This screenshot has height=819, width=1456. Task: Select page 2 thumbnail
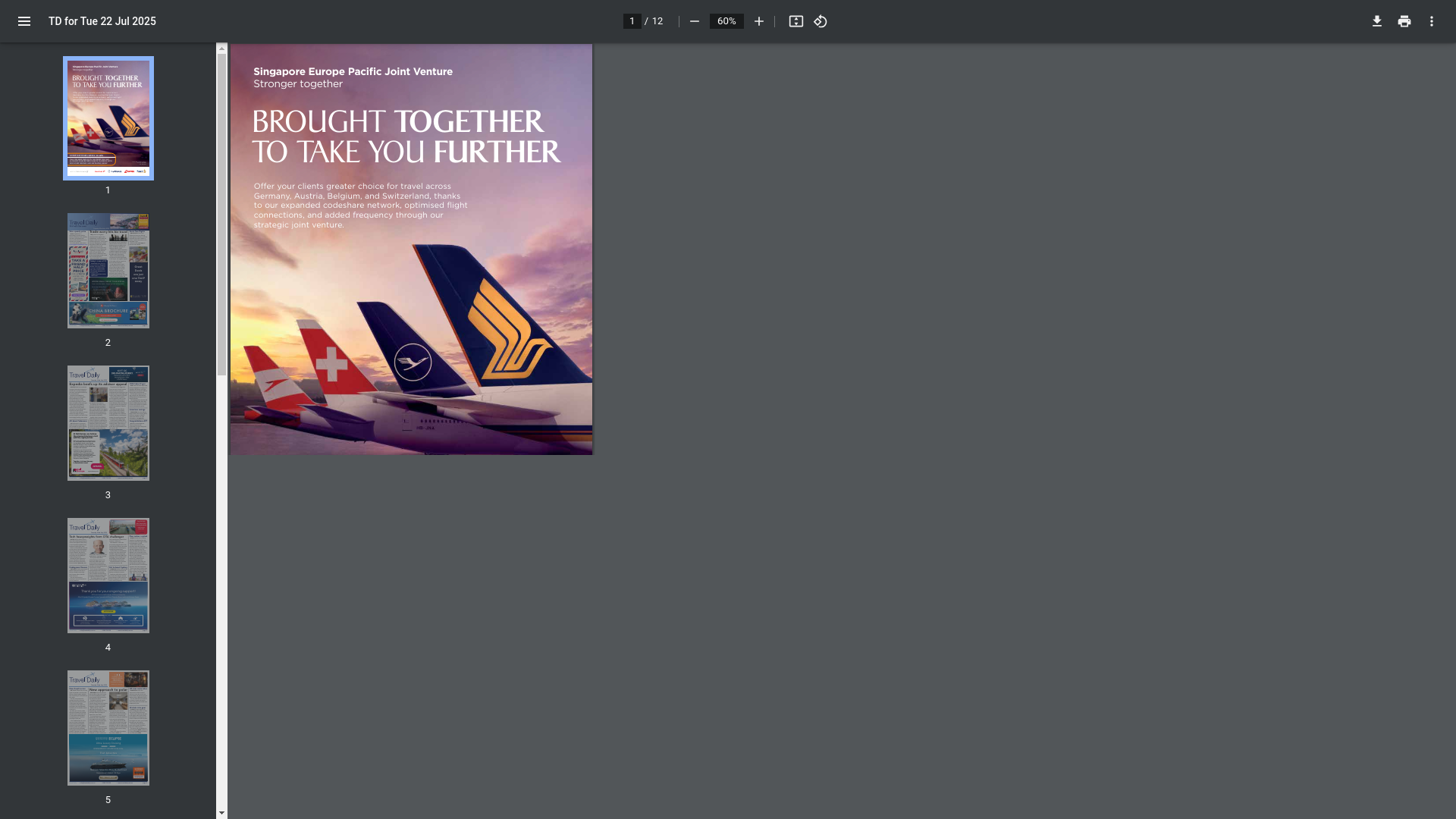pos(108,271)
